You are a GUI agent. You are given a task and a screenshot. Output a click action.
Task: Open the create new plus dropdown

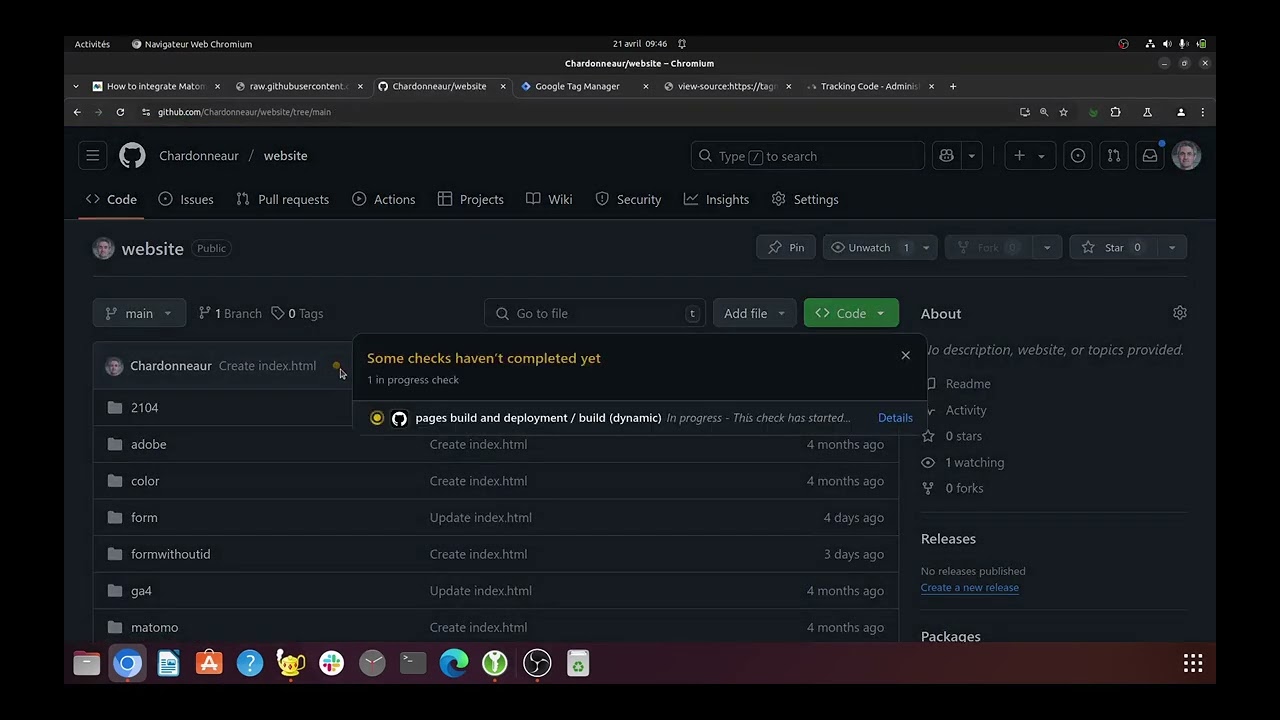tap(1029, 156)
